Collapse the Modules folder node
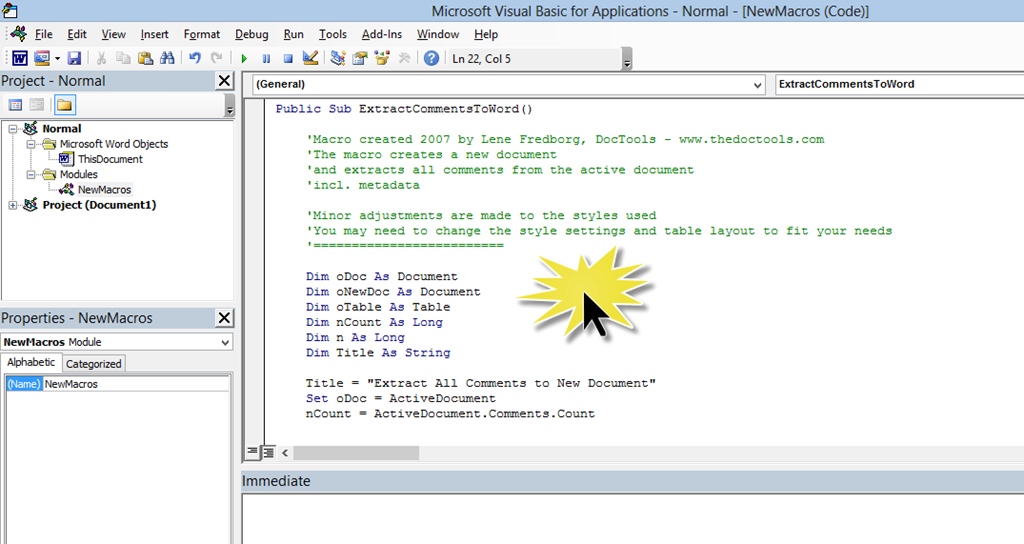 (30, 174)
